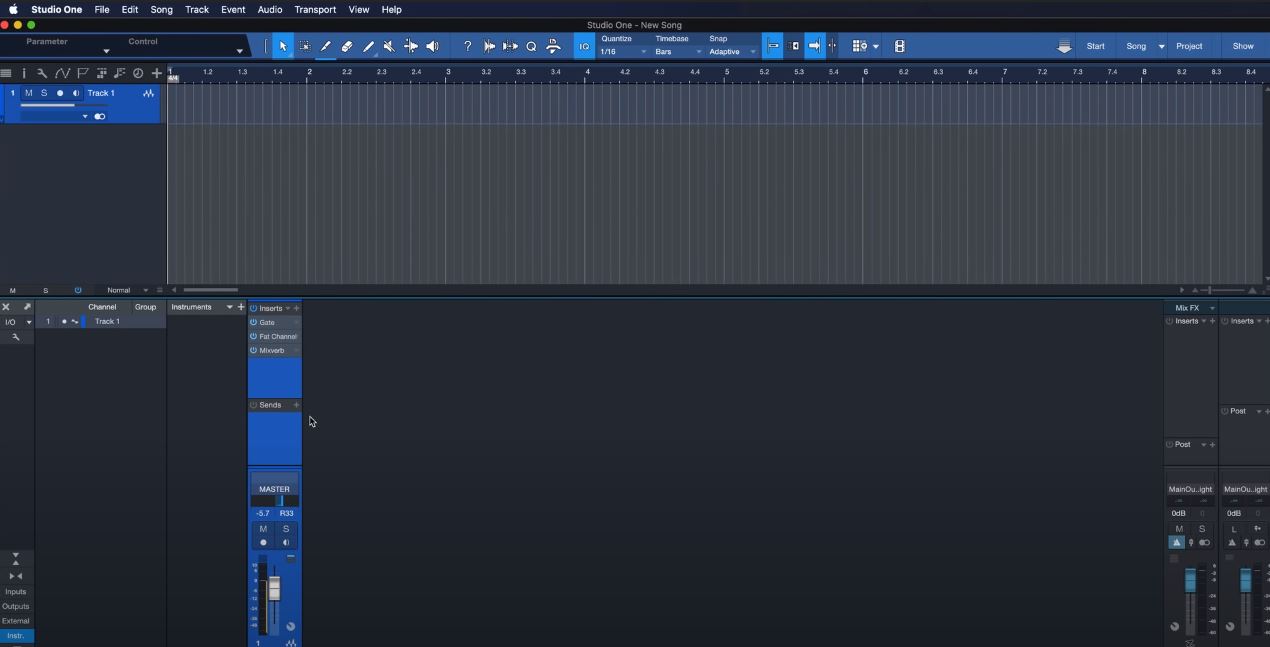Screen dimensions: 1270x647
Task: Mute Track 1 in the arrangement
Action: (28, 93)
